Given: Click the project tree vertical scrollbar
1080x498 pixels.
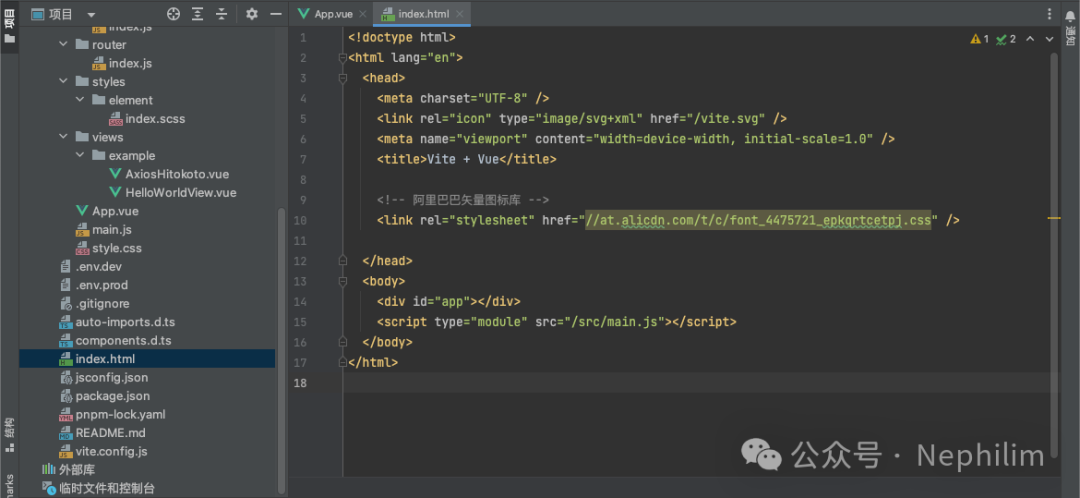Looking at the screenshot, I should [281, 349].
